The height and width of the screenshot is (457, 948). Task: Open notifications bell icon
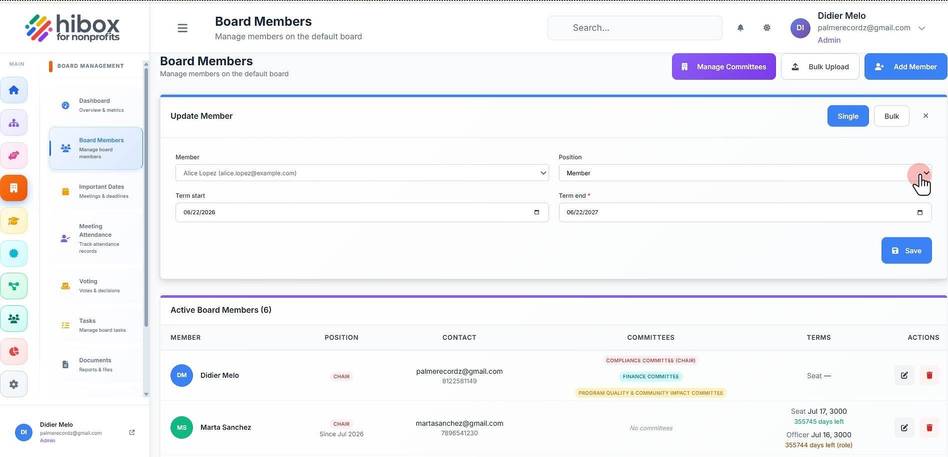pos(740,28)
